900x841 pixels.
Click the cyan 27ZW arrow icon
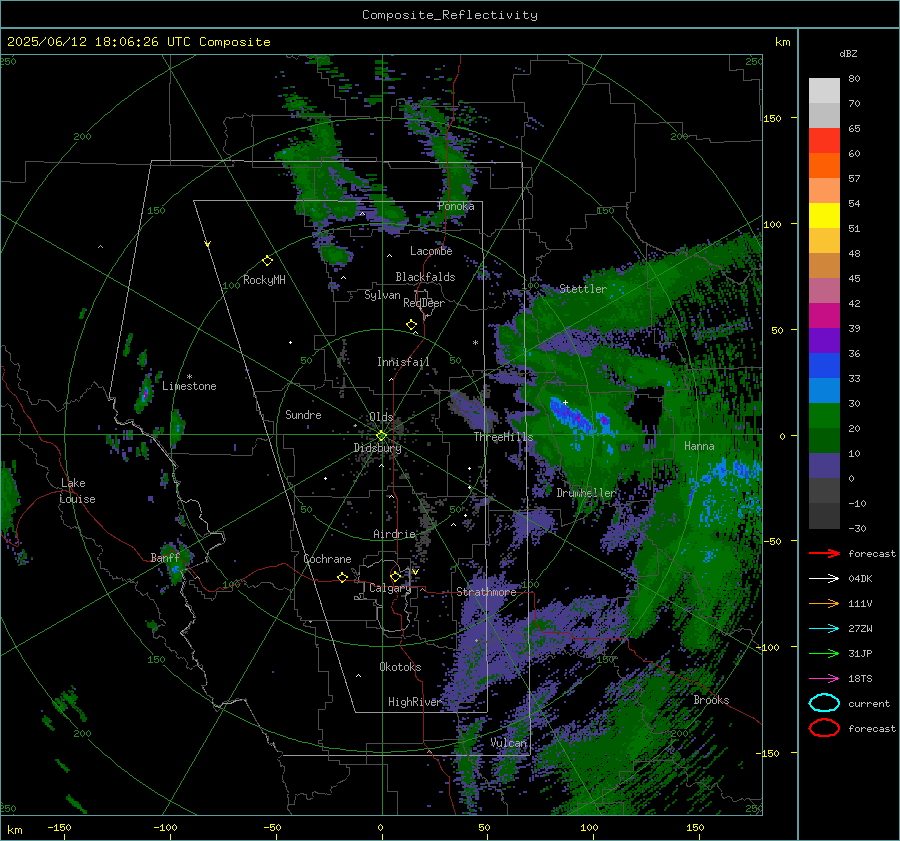coord(824,629)
